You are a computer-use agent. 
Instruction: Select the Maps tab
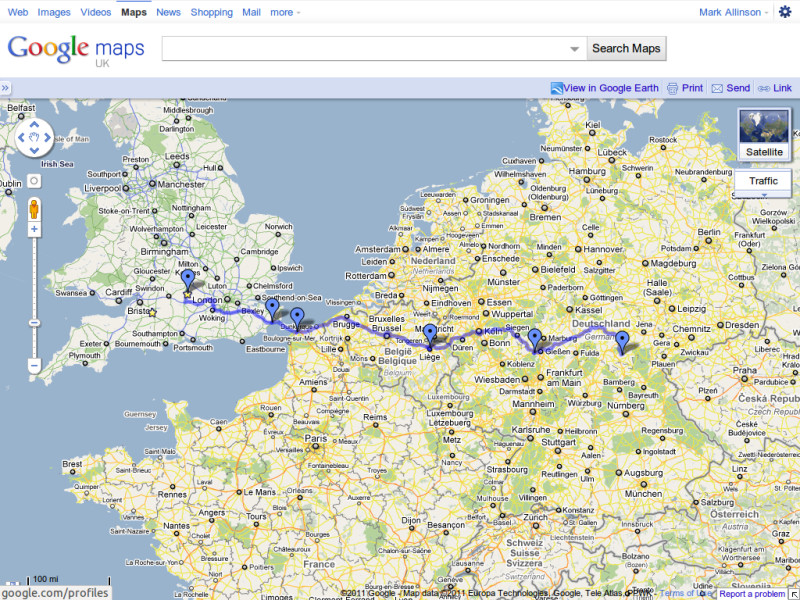point(134,12)
